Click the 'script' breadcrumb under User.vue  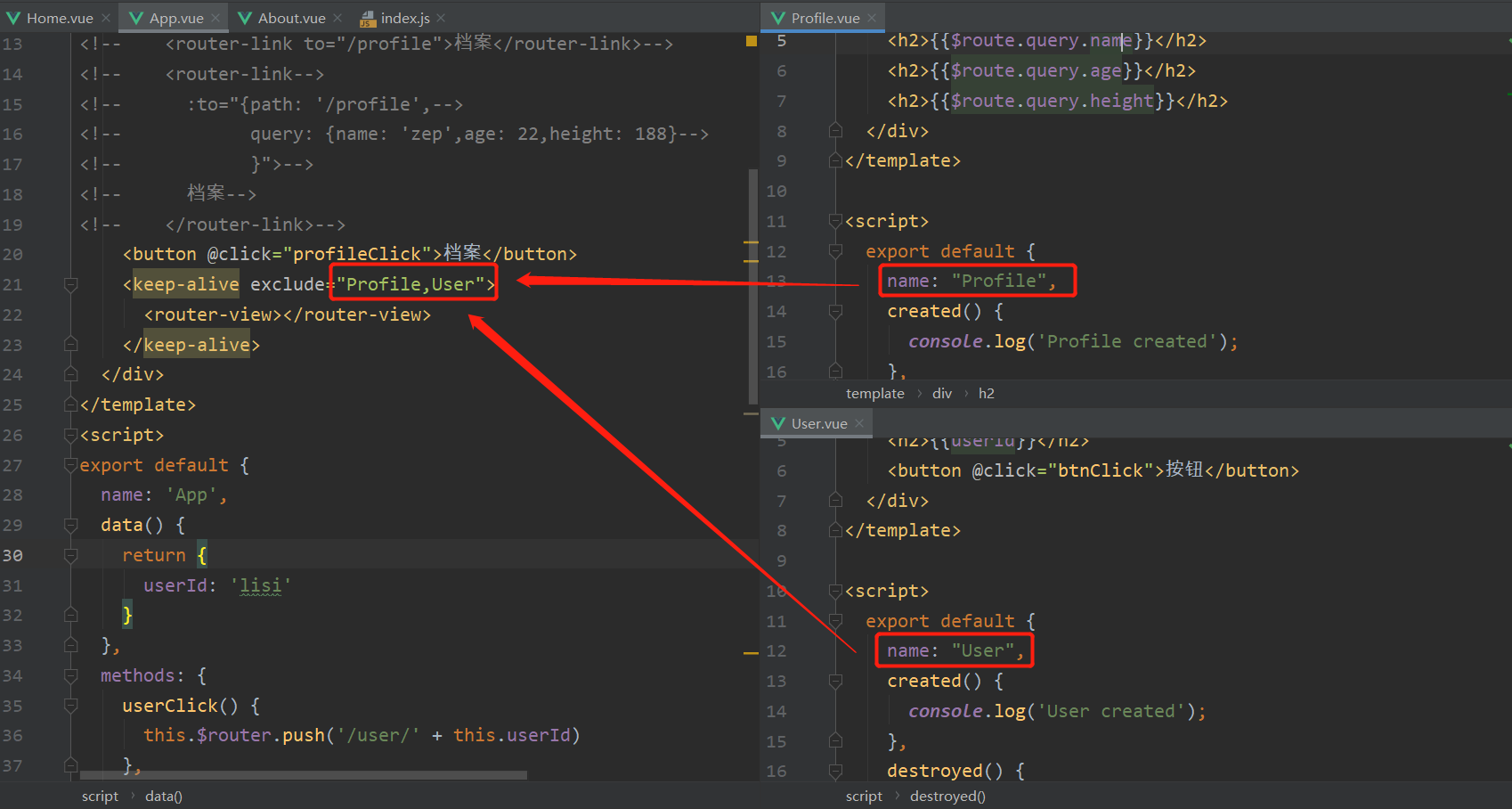click(x=864, y=797)
